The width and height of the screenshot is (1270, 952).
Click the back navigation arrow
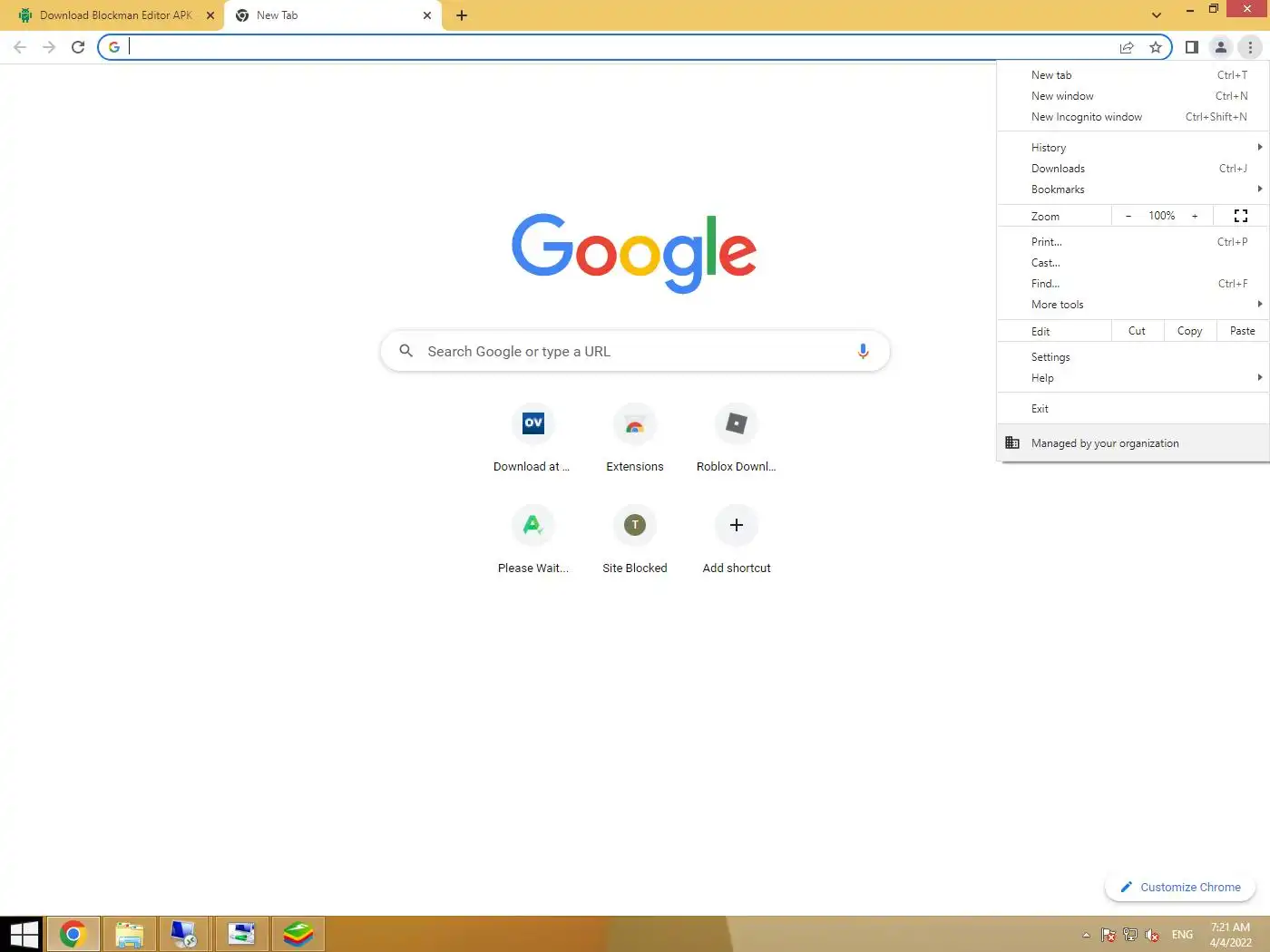coord(20,47)
